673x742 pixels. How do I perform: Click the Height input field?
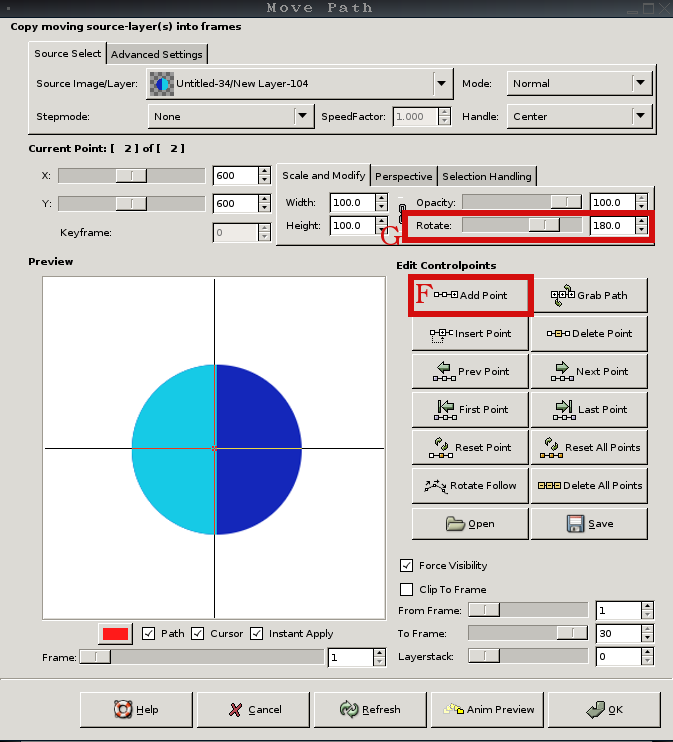pos(353,226)
